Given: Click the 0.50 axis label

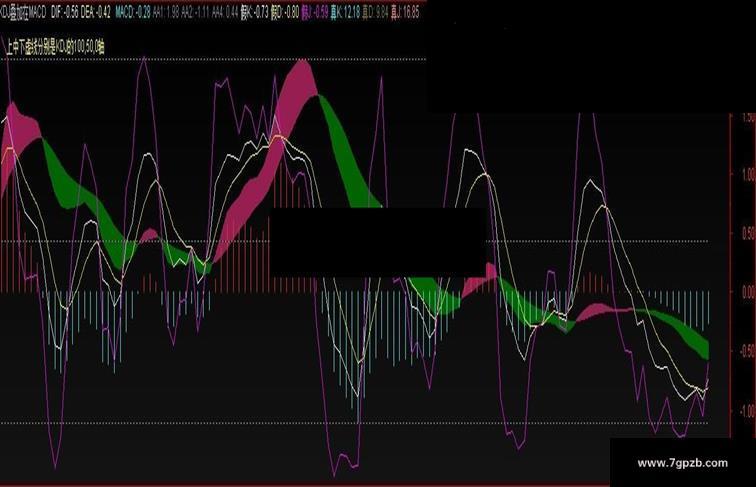Looking at the screenshot, I should pyautogui.click(x=749, y=234).
